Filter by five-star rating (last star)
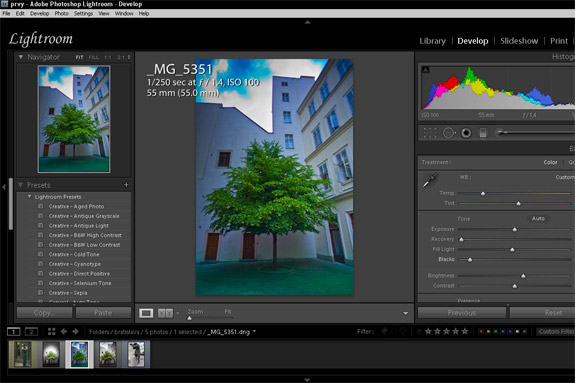 pos(465,332)
